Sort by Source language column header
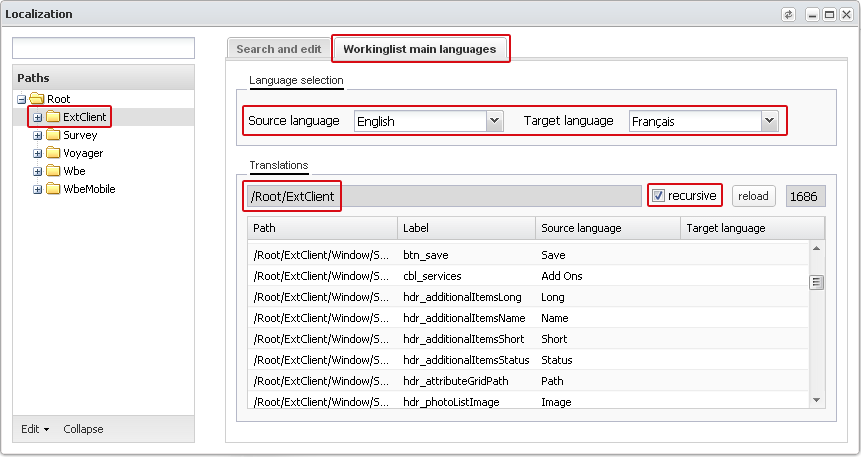Image resolution: width=861 pixels, height=457 pixels. [608, 228]
